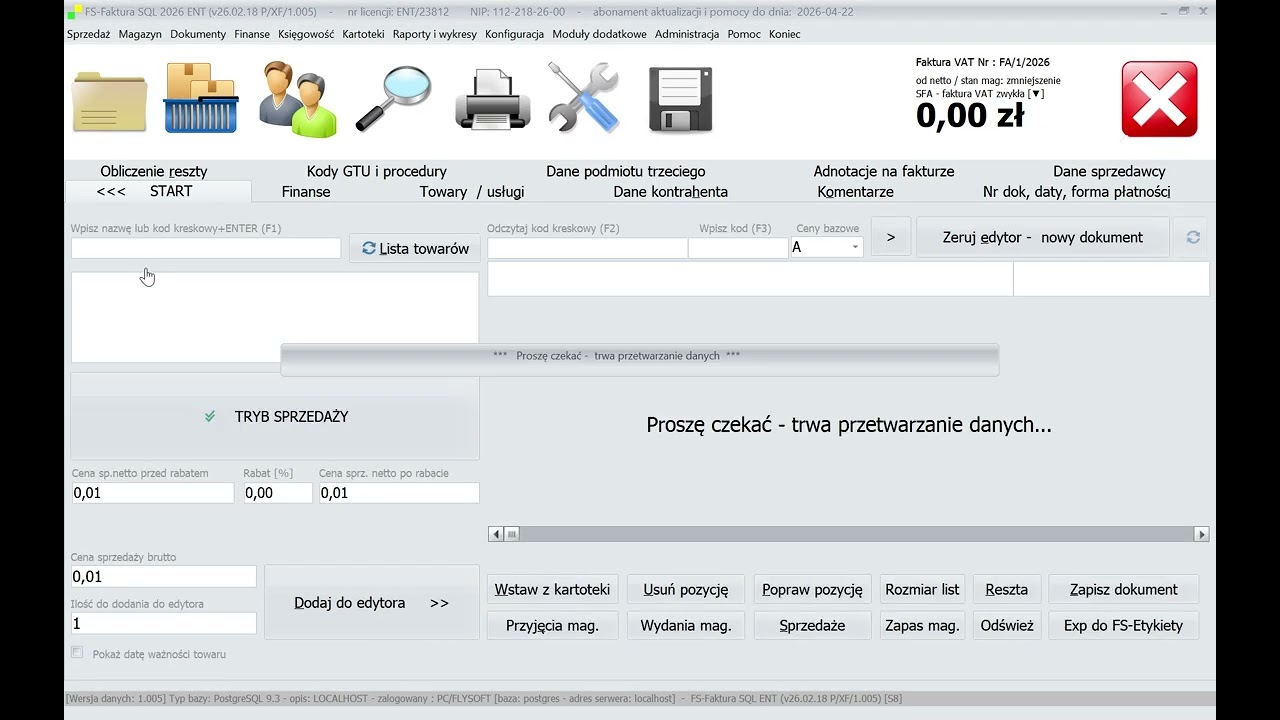
Task: Click the Zapisz dokument button
Action: [x=1124, y=589]
